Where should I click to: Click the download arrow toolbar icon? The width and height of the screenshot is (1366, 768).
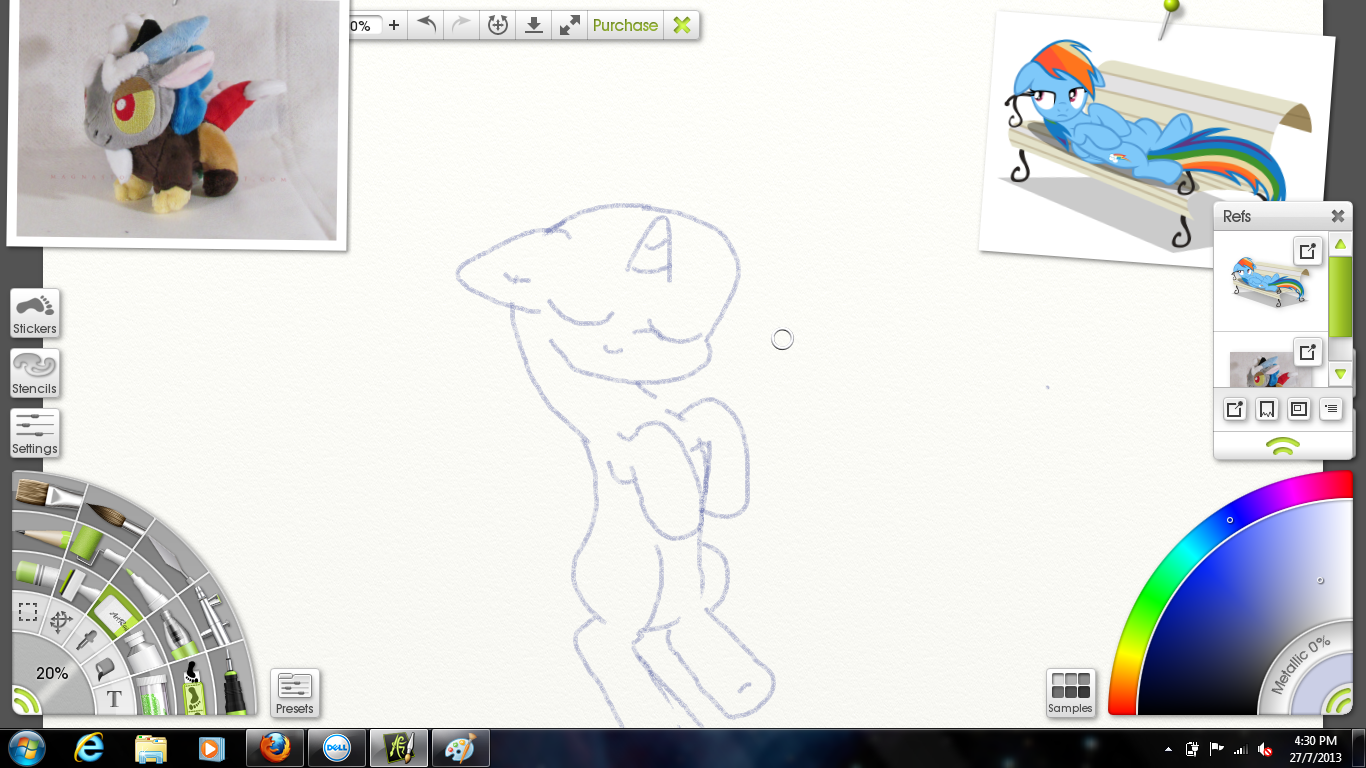[534, 25]
